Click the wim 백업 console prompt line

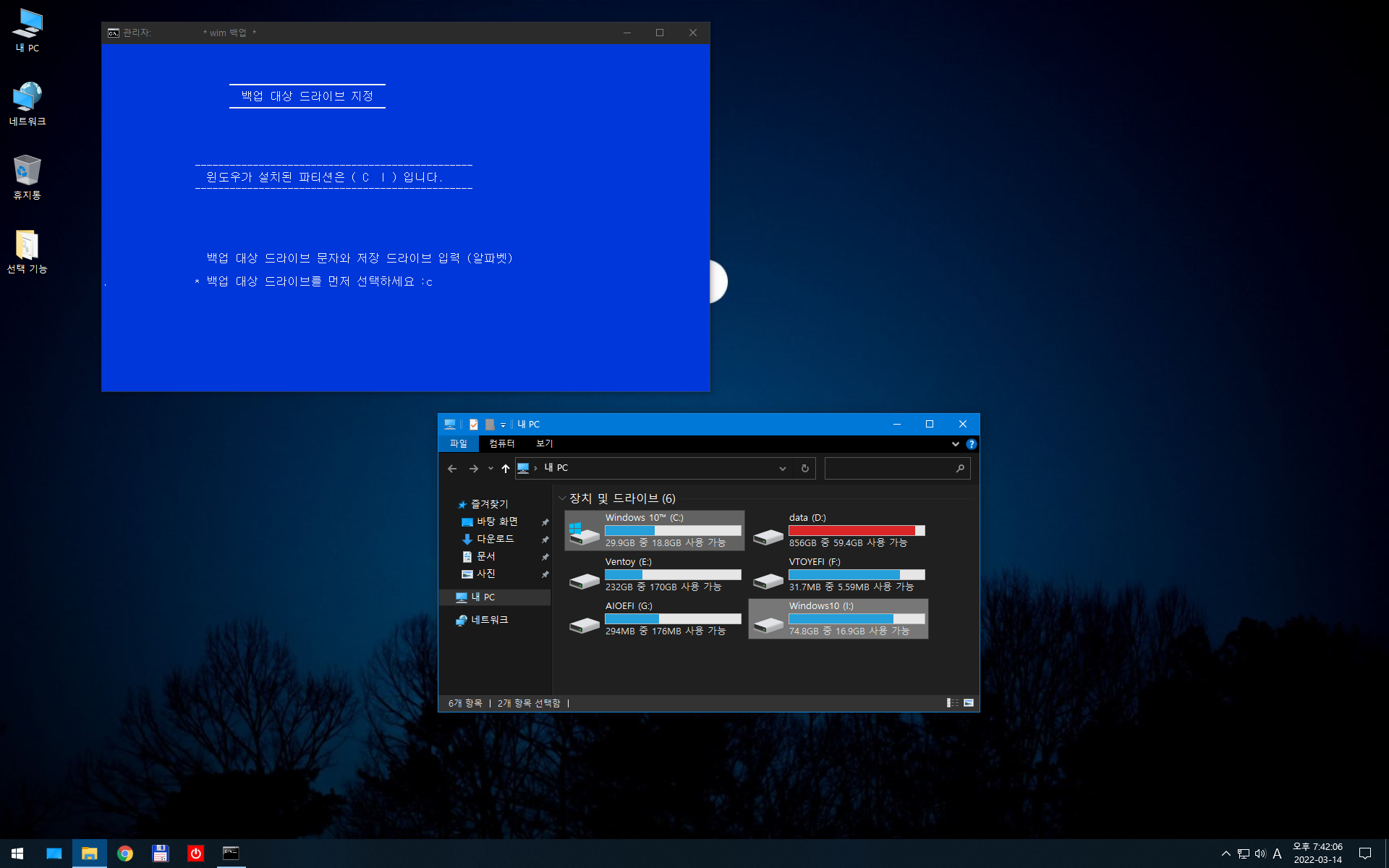pos(313,281)
